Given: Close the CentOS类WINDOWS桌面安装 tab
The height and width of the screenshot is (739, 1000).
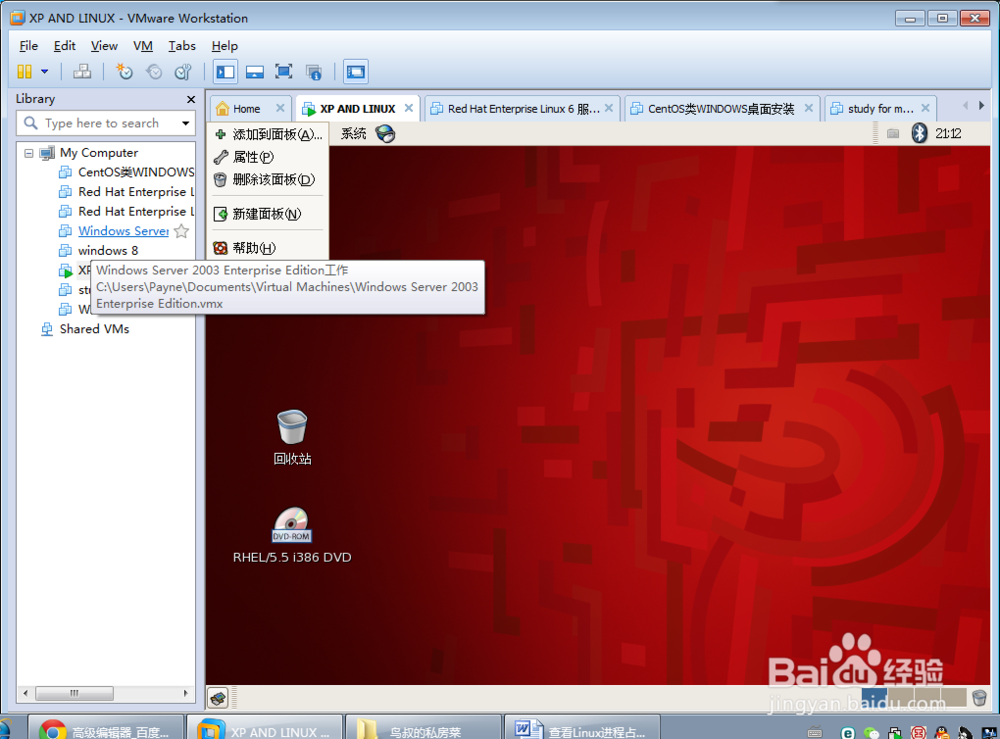Looking at the screenshot, I should 809,108.
